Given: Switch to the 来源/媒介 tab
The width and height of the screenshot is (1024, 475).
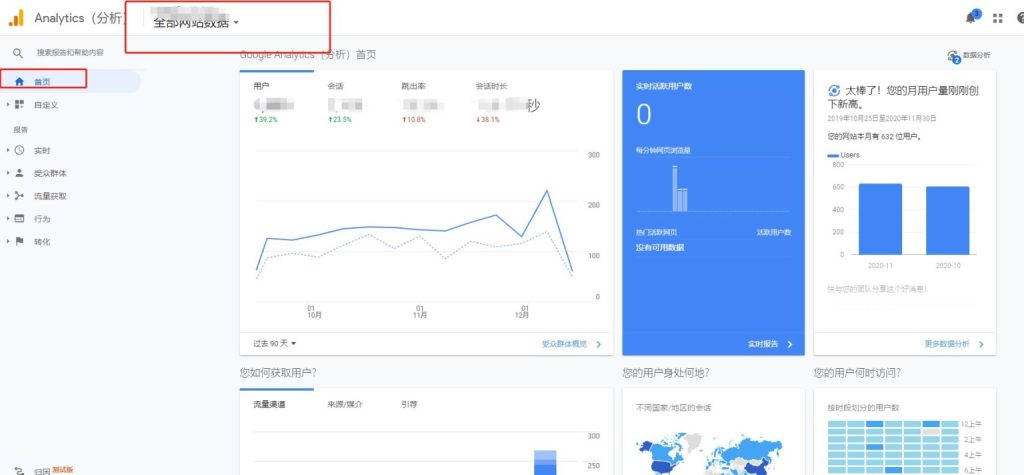Looking at the screenshot, I should (x=345, y=404).
